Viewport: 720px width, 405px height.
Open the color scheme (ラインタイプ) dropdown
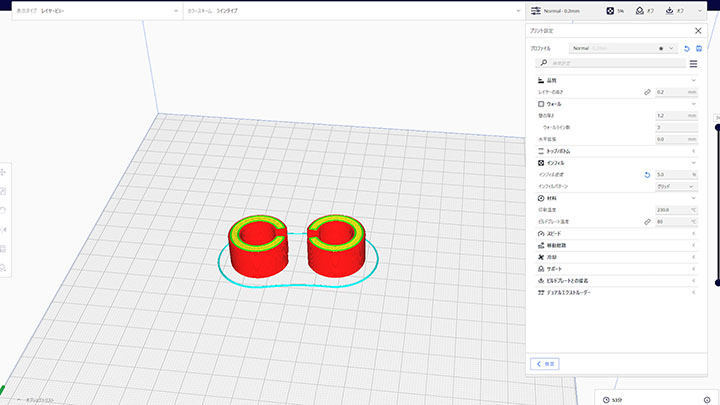point(354,11)
